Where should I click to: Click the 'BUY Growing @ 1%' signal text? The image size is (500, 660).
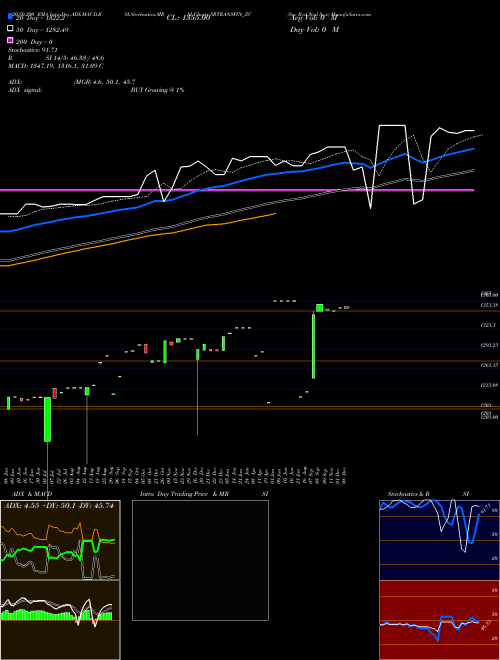tap(157, 90)
